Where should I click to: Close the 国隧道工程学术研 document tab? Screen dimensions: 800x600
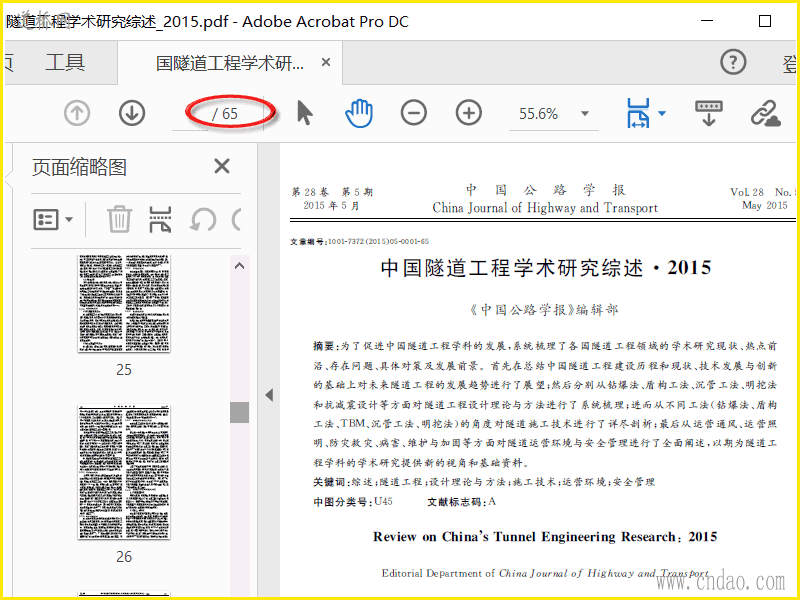(326, 62)
